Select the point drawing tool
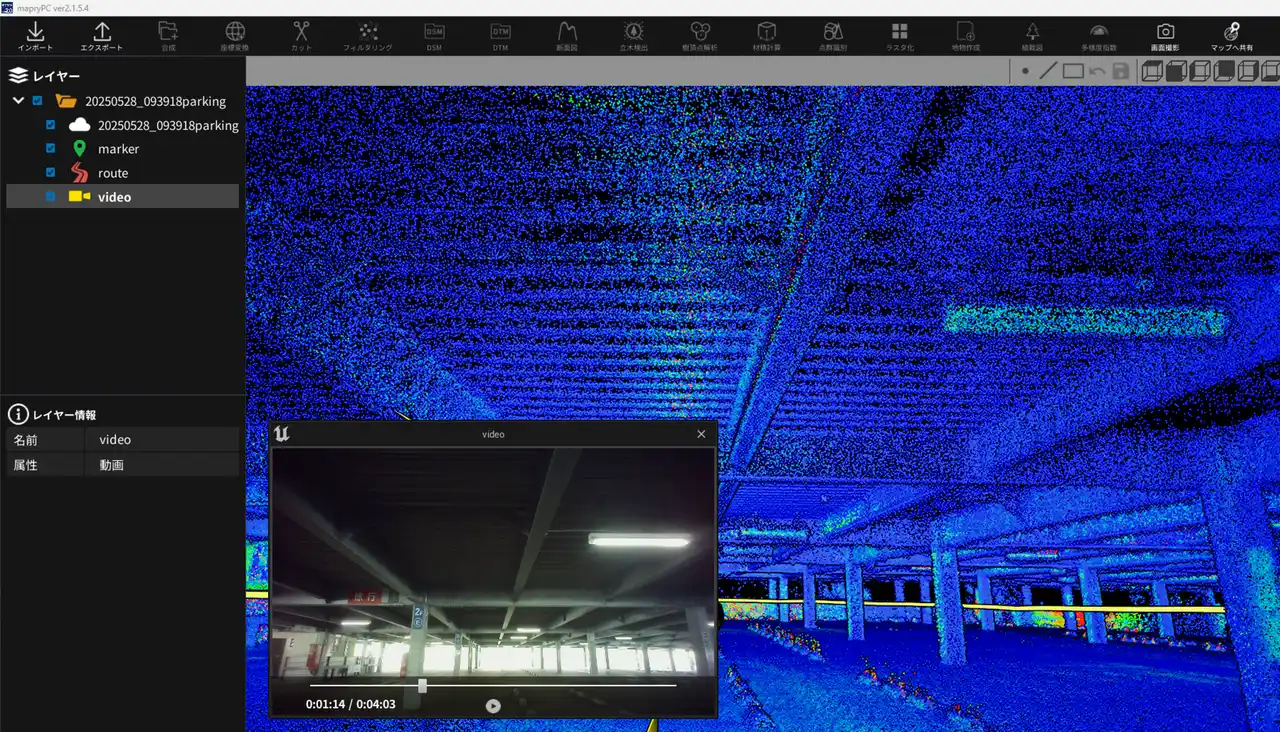1280x732 pixels. click(1025, 72)
